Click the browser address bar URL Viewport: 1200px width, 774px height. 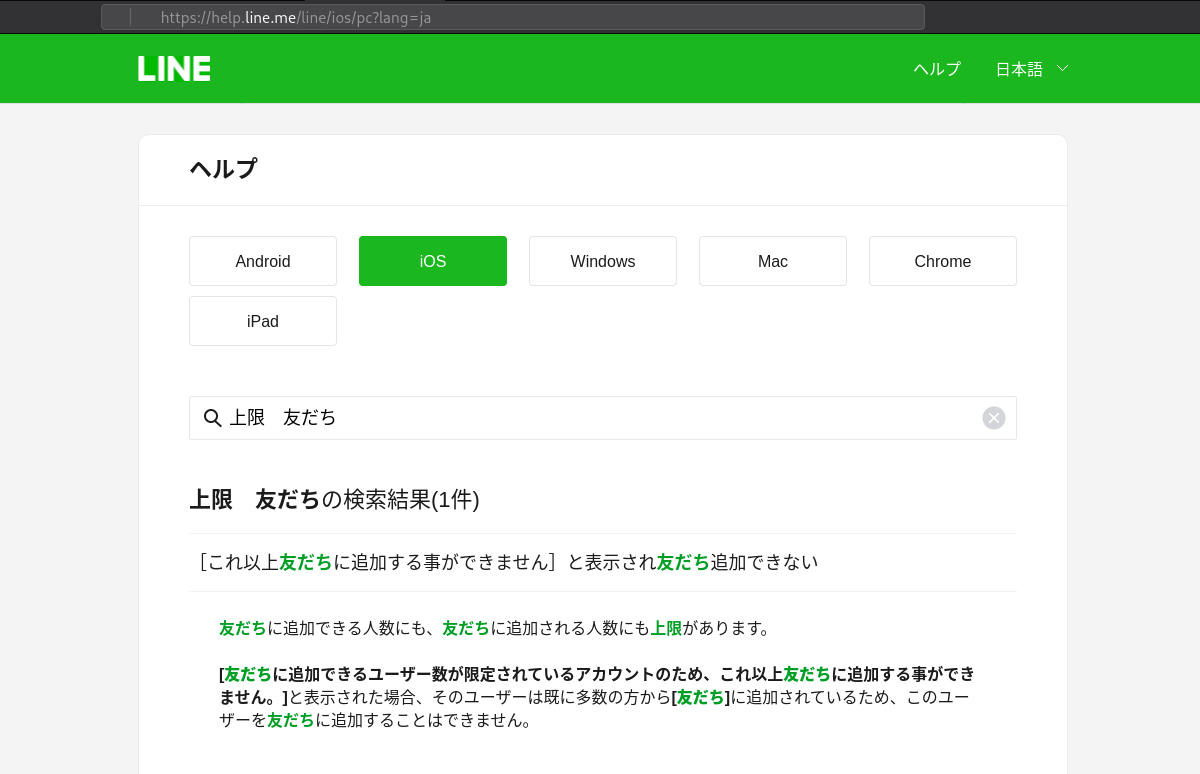tap(296, 17)
